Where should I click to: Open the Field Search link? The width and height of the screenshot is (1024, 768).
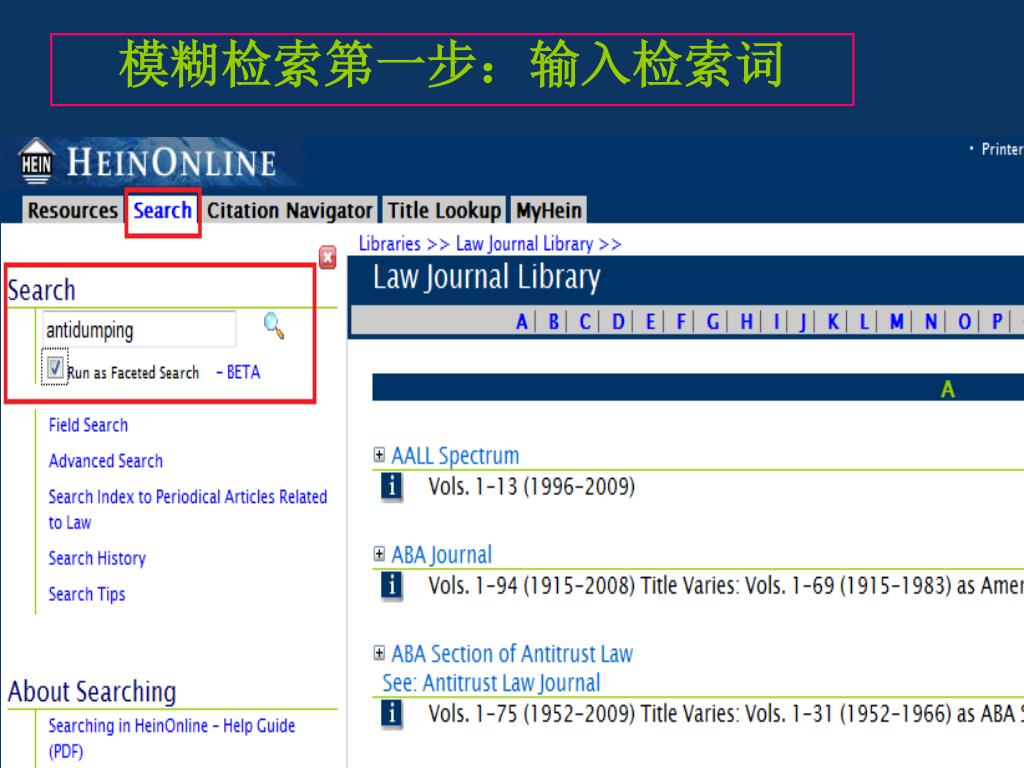click(x=88, y=425)
